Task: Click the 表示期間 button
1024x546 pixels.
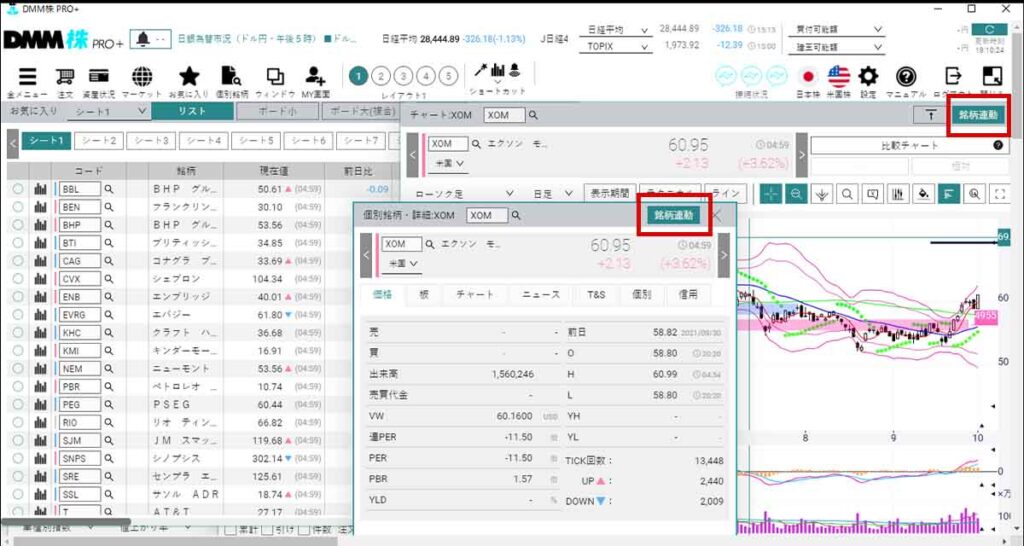Action: (610, 194)
